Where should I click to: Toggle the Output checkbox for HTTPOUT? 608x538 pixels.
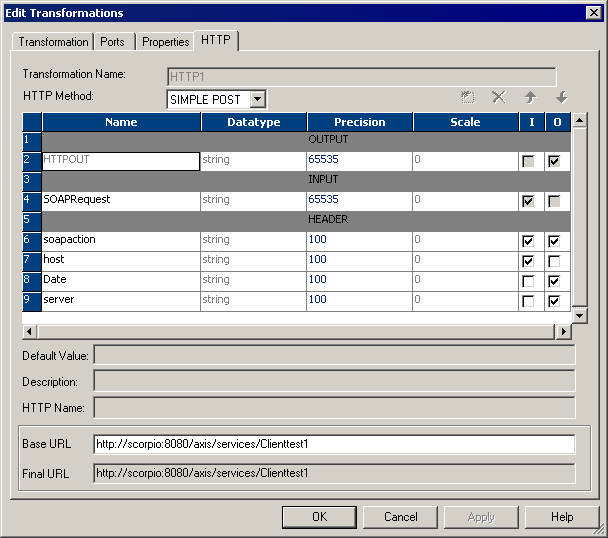pyautogui.click(x=554, y=161)
